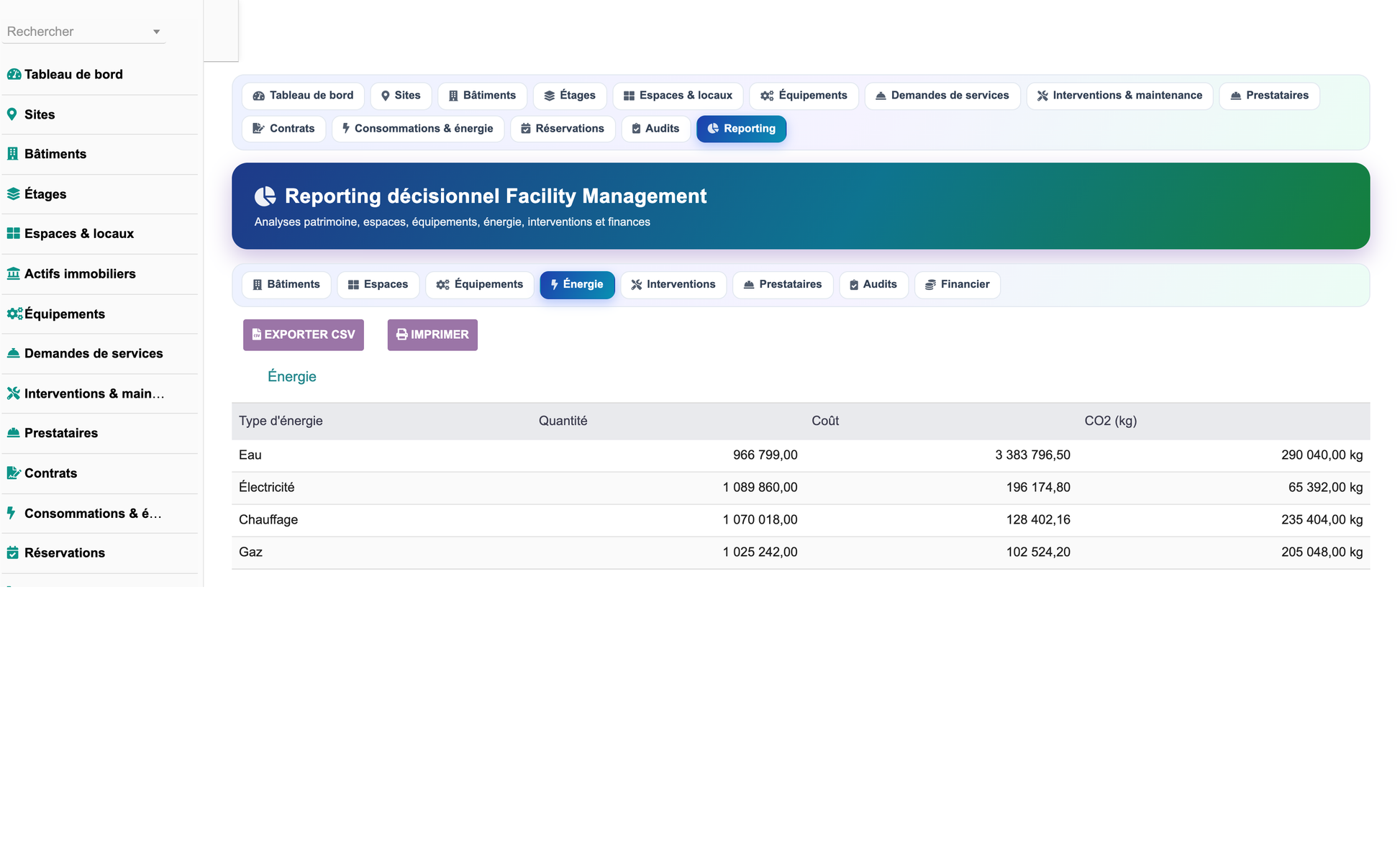Click the bolt icon on Énergie sub-tab
This screenshot has height=866, width=1400.
[x=554, y=285]
